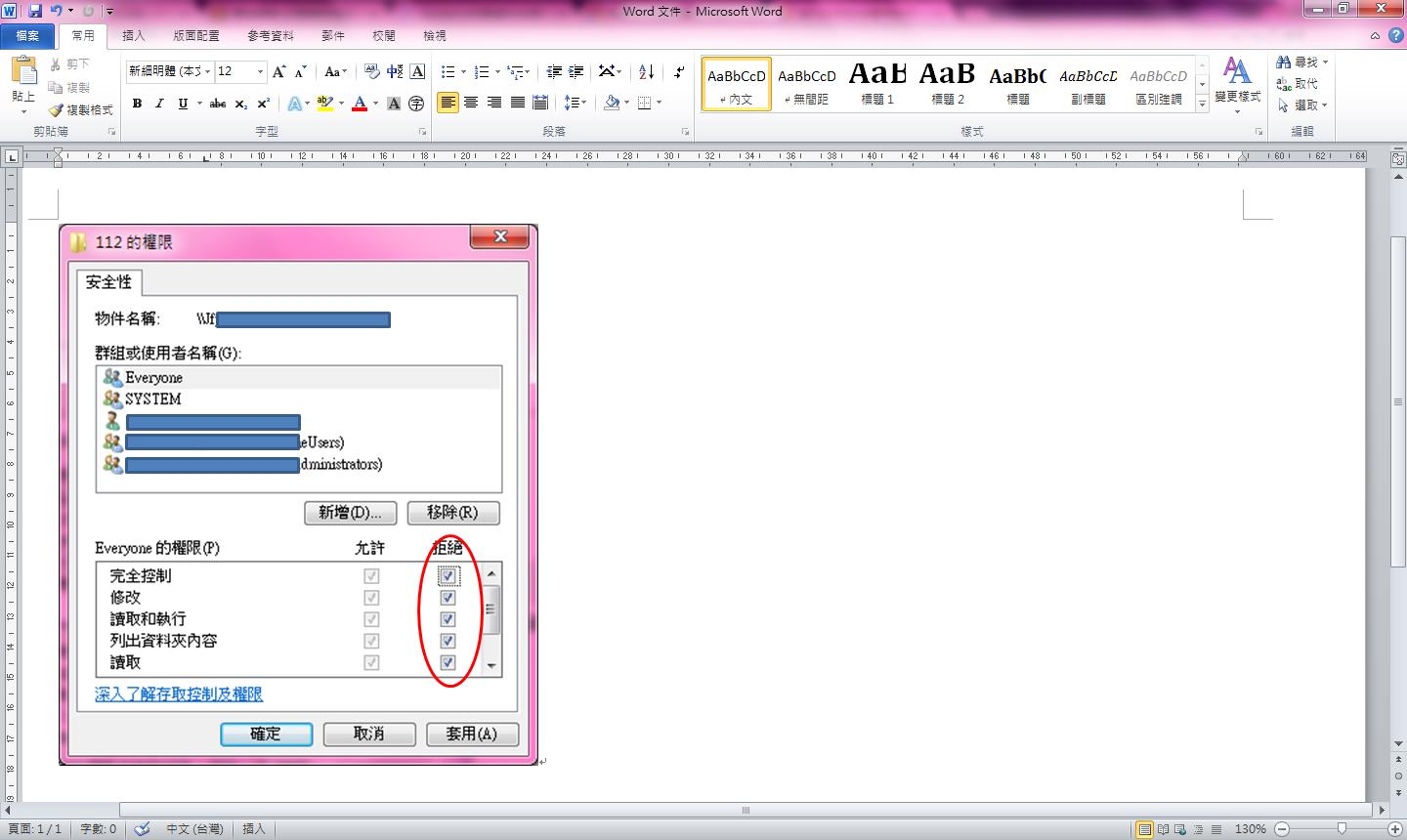Click the spelling check icon in status bar

point(143,828)
